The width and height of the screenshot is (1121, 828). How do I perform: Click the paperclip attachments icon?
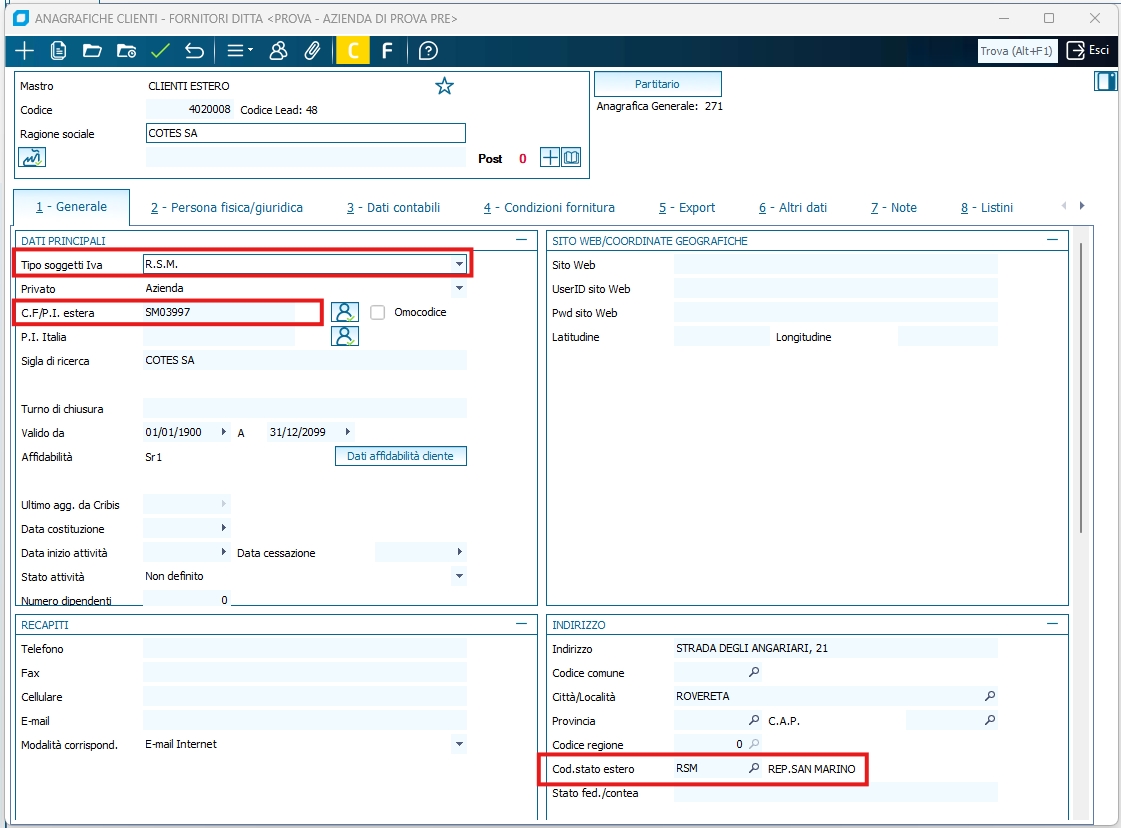click(312, 51)
